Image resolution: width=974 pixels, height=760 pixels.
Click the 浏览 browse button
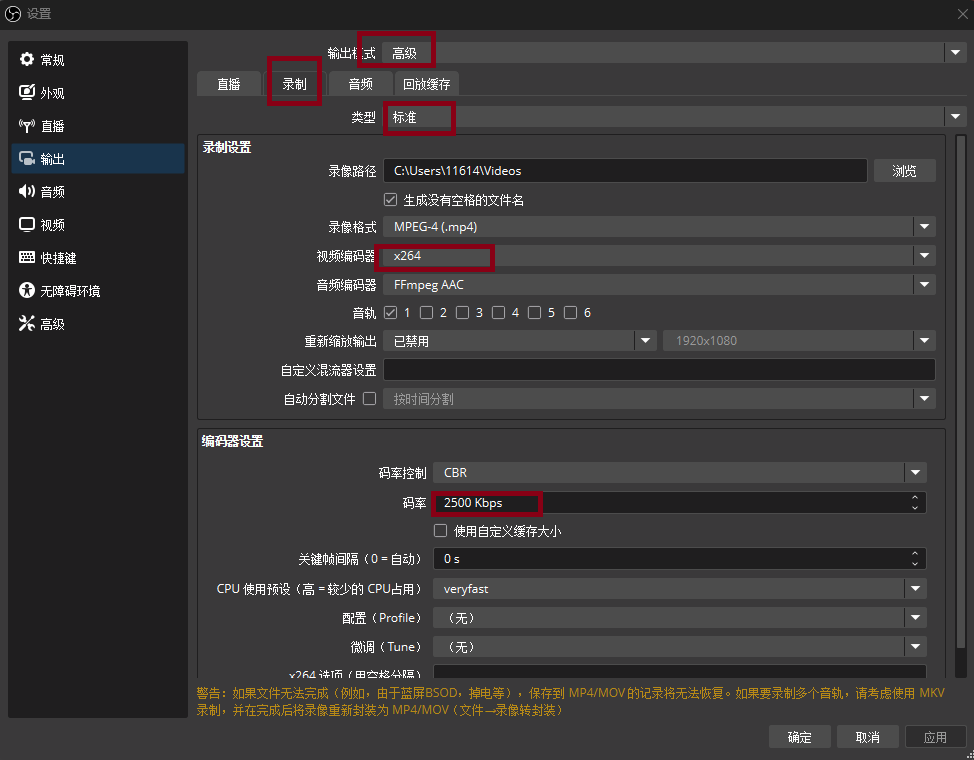coord(904,171)
